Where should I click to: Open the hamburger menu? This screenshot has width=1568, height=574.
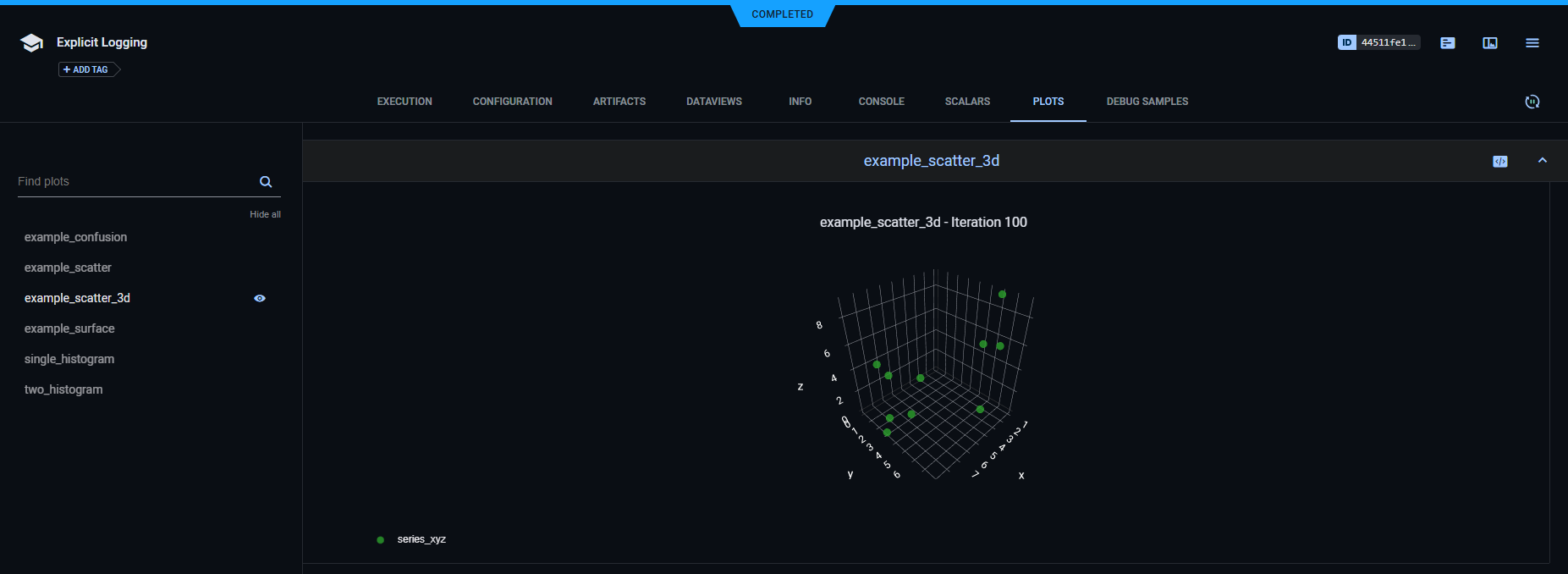pos(1532,43)
